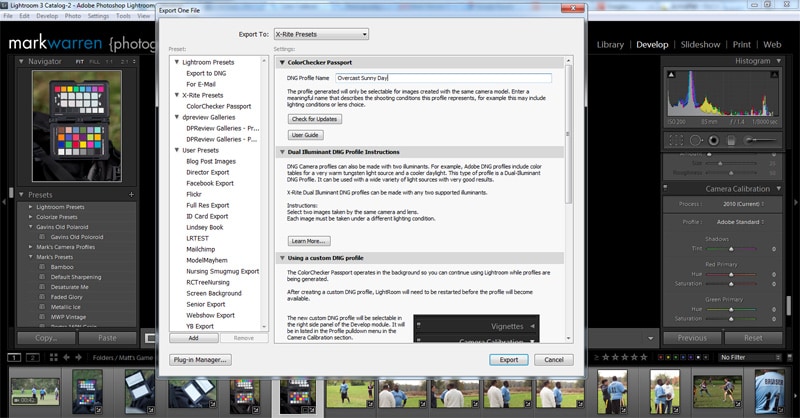Image resolution: width=800 pixels, height=418 pixels.
Task: Collapse the Histogram panel
Action: (779, 61)
